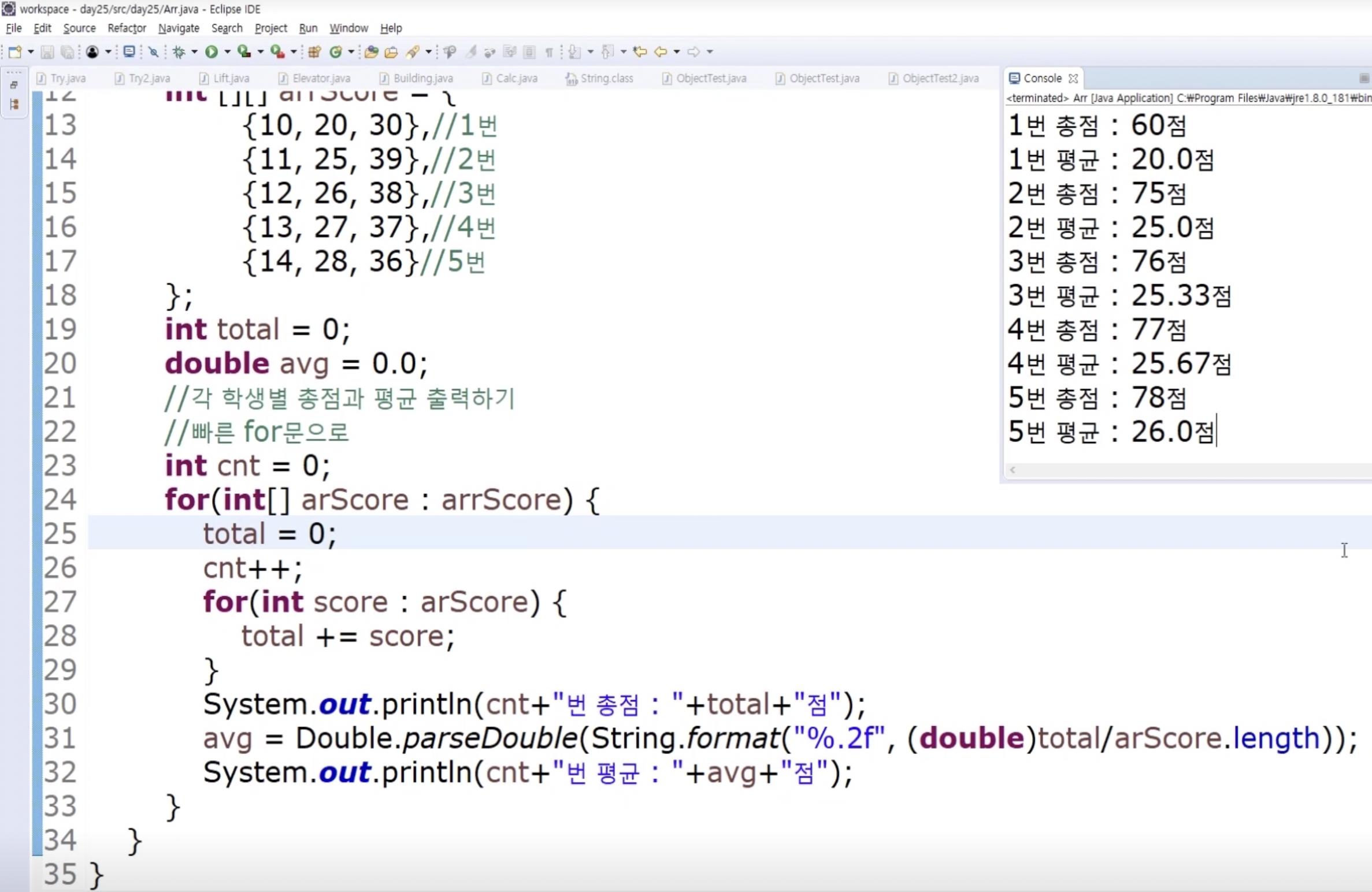Expand the New wizard dropdown arrow

click(31, 52)
